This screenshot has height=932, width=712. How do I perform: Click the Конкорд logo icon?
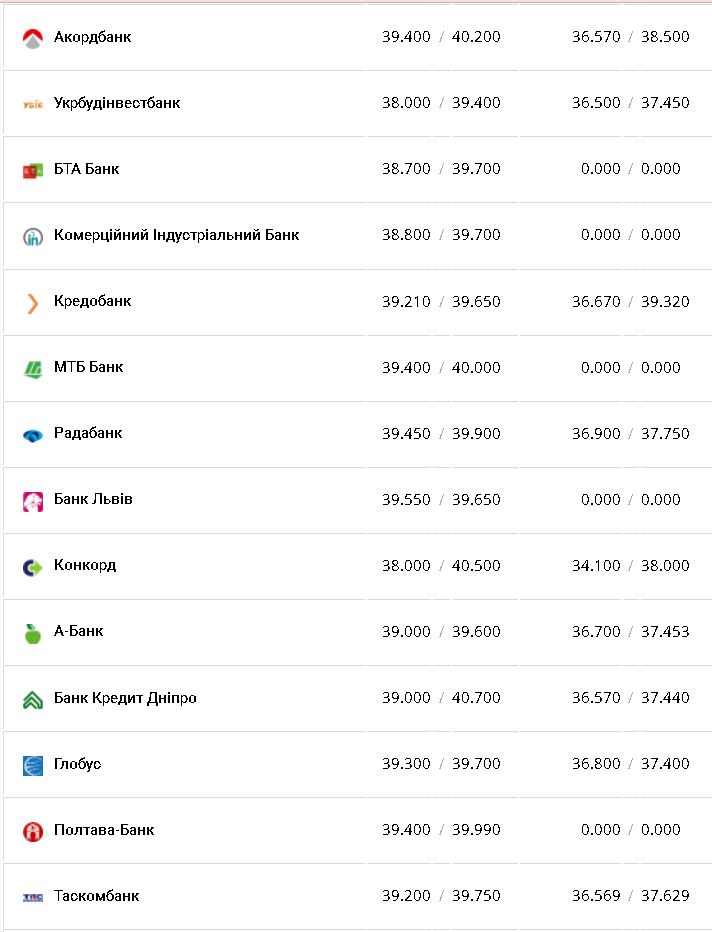tap(33, 567)
